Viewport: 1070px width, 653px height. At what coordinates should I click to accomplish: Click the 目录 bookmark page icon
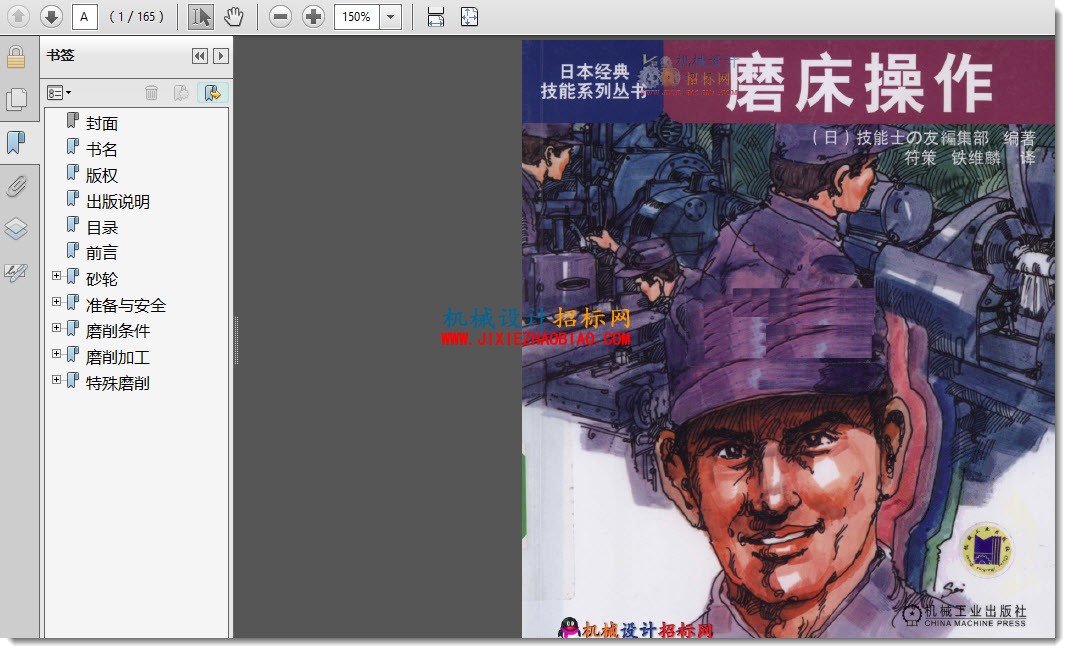click(x=73, y=224)
